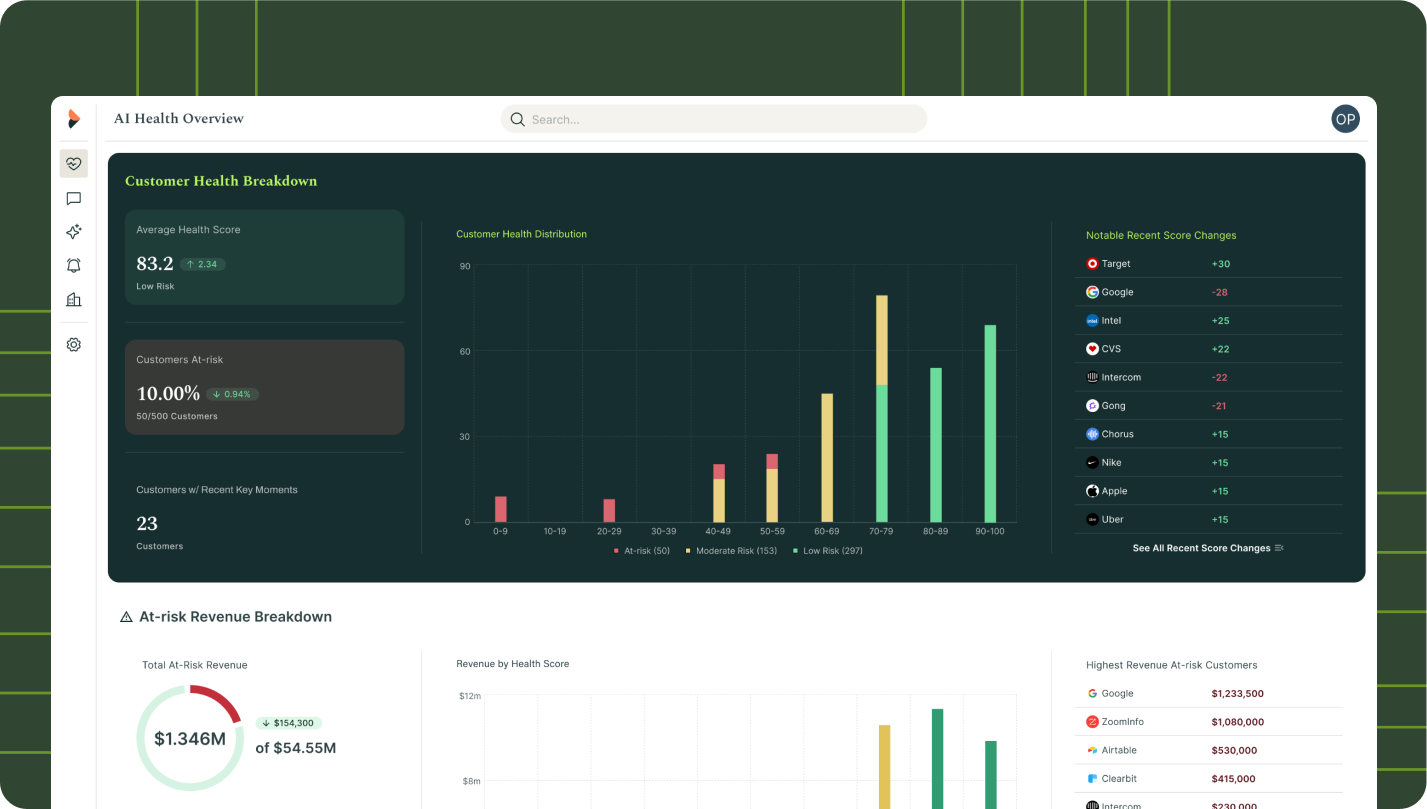1427x809 pixels.
Task: Open the heart health overview sidebar icon
Action: tap(73, 164)
